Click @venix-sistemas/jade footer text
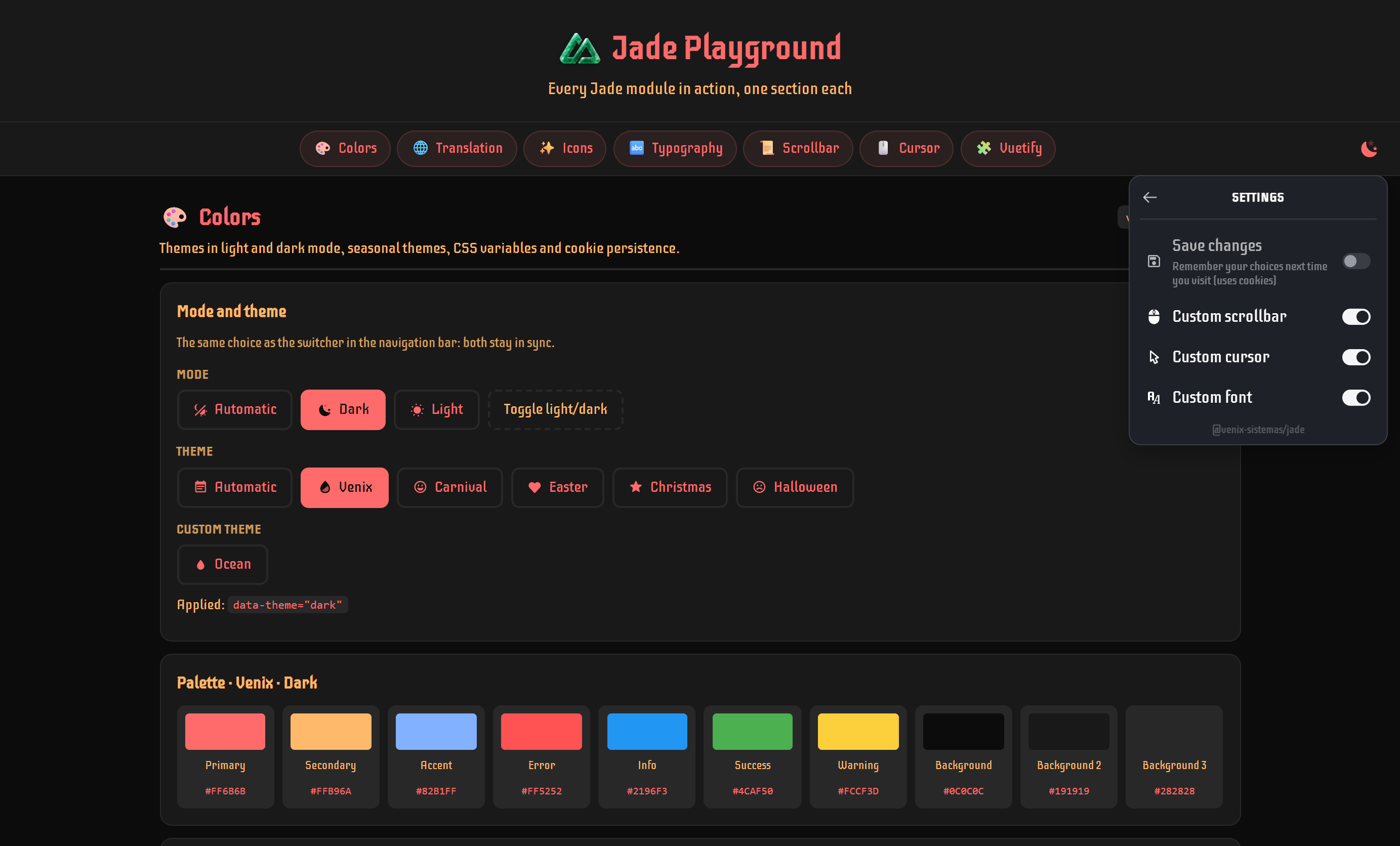The width and height of the screenshot is (1400, 846). (x=1258, y=430)
